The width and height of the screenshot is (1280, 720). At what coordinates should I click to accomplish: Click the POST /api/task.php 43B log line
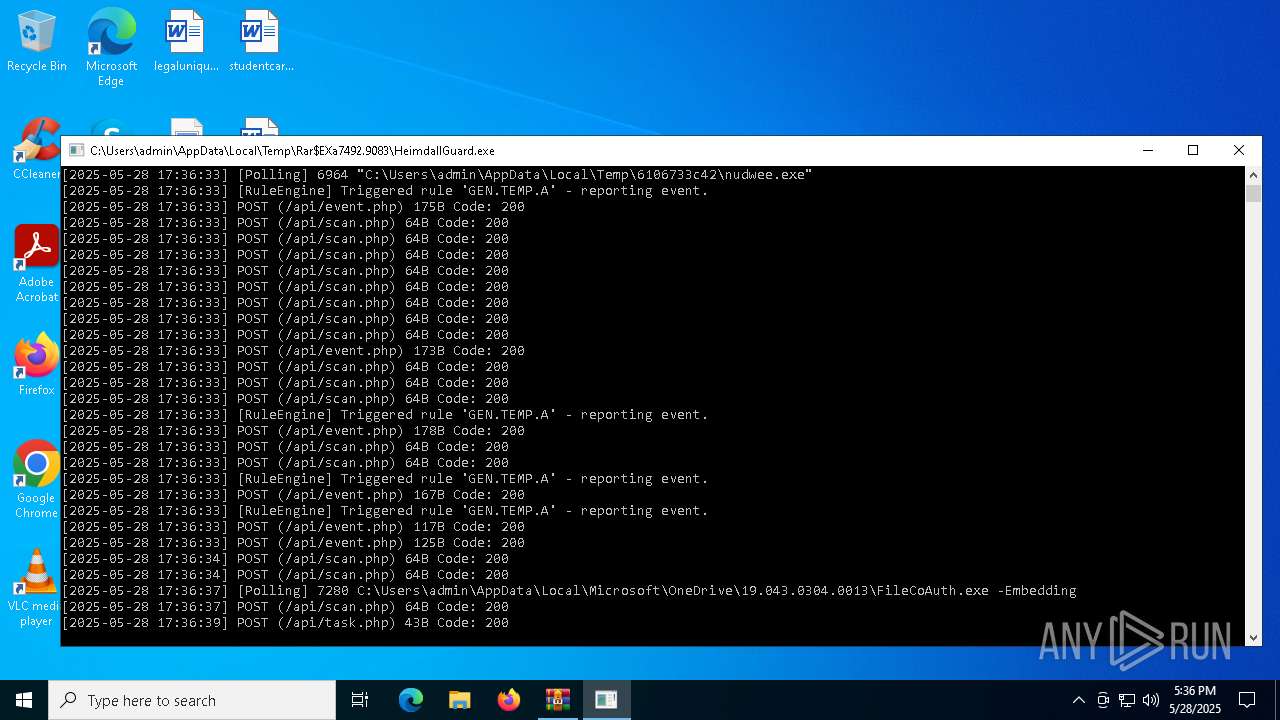point(285,623)
